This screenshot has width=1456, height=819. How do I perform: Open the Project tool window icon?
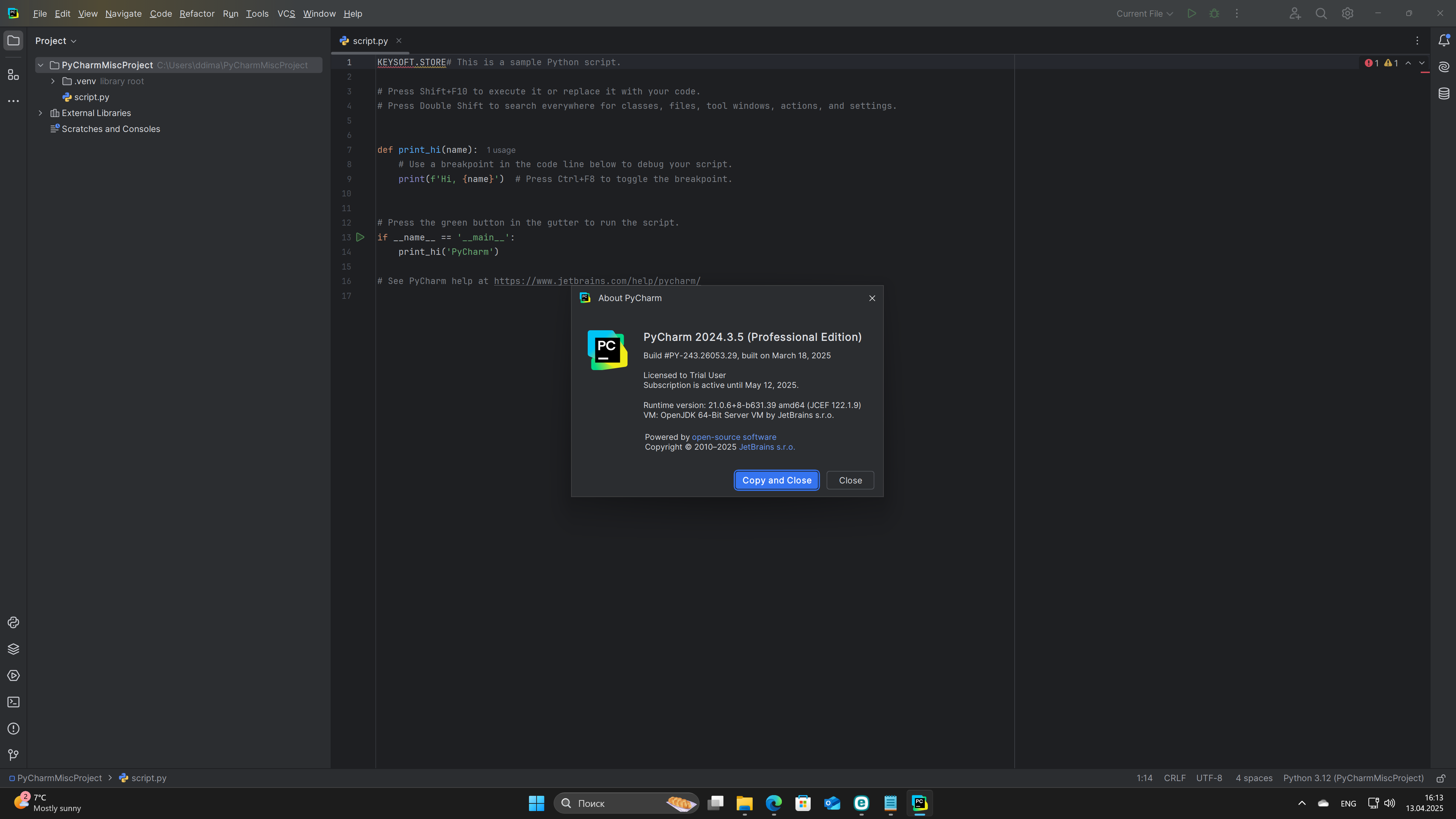coord(14,41)
